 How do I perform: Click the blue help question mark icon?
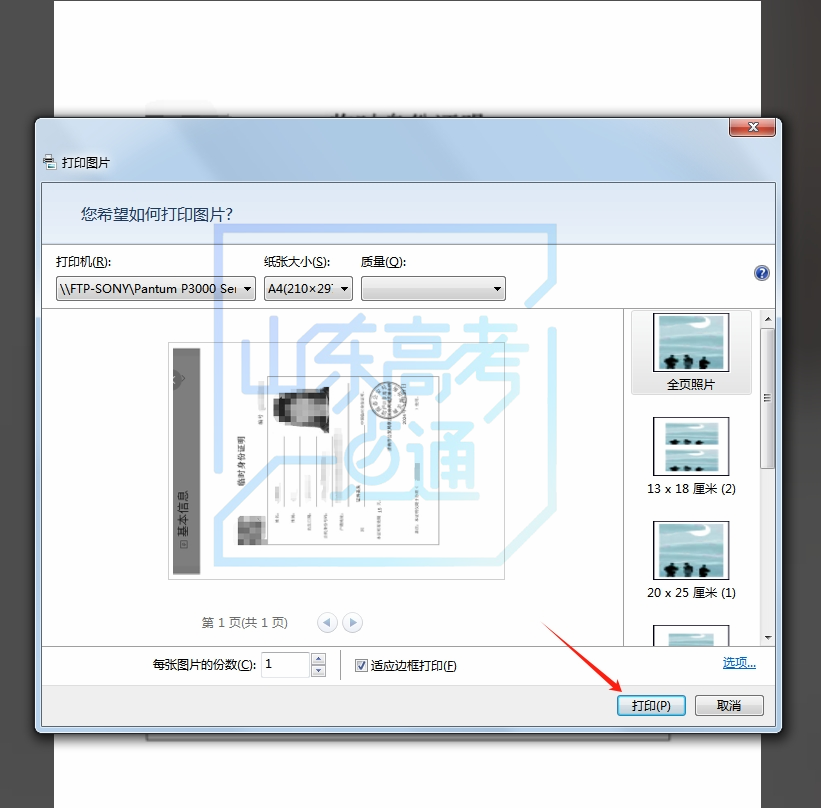pos(761,273)
